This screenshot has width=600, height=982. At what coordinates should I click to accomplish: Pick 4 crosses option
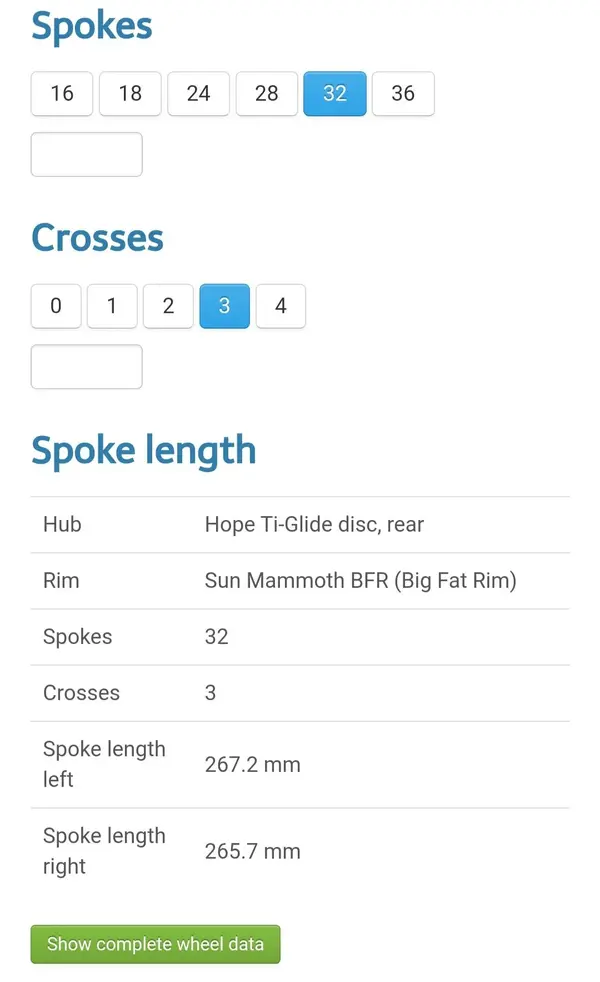[281, 306]
